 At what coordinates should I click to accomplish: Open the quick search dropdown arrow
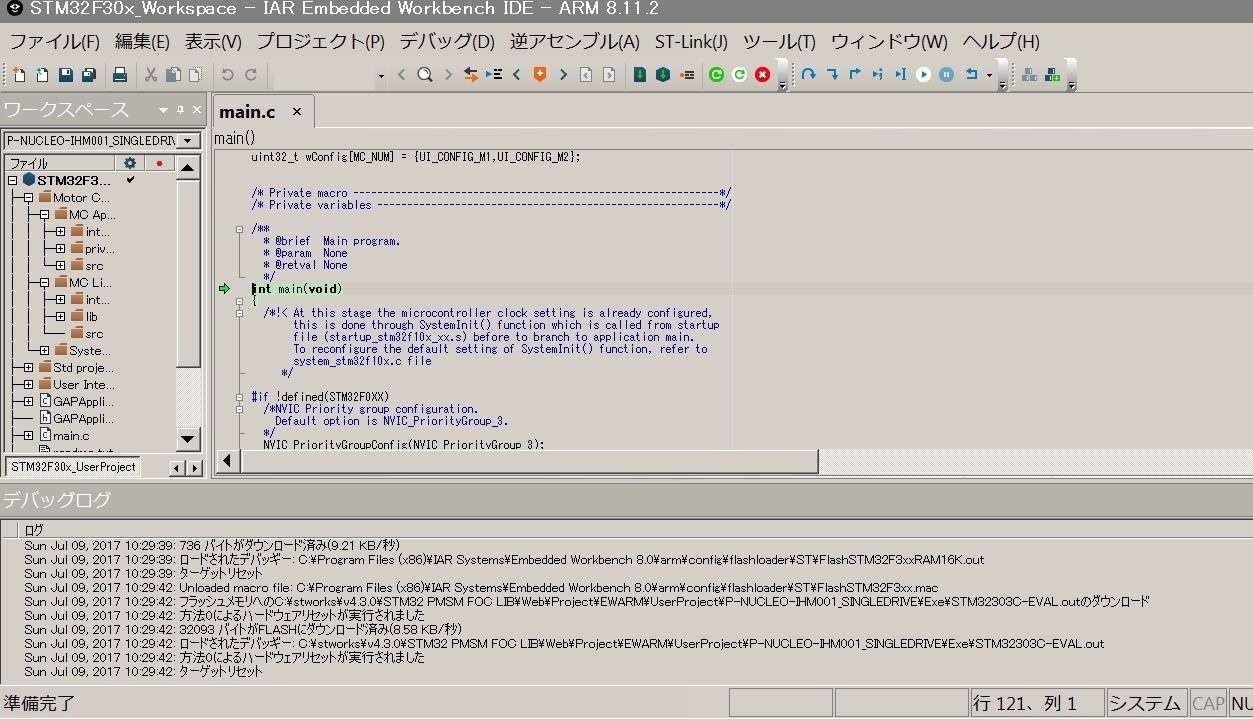pyautogui.click(x=381, y=76)
